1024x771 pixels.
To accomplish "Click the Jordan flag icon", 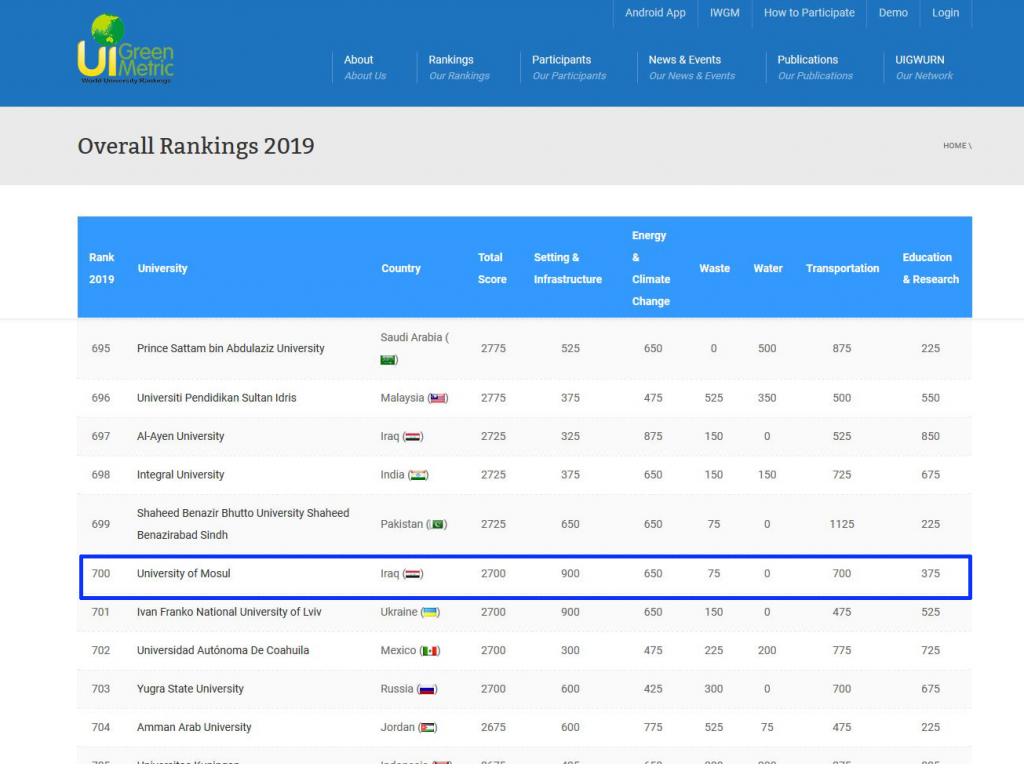I will (427, 728).
